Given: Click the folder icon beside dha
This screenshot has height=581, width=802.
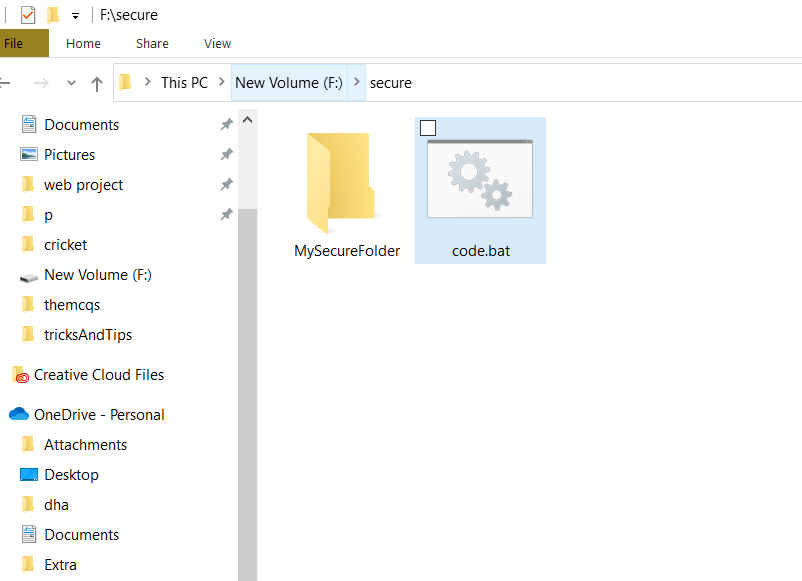Looking at the screenshot, I should pyautogui.click(x=28, y=505).
